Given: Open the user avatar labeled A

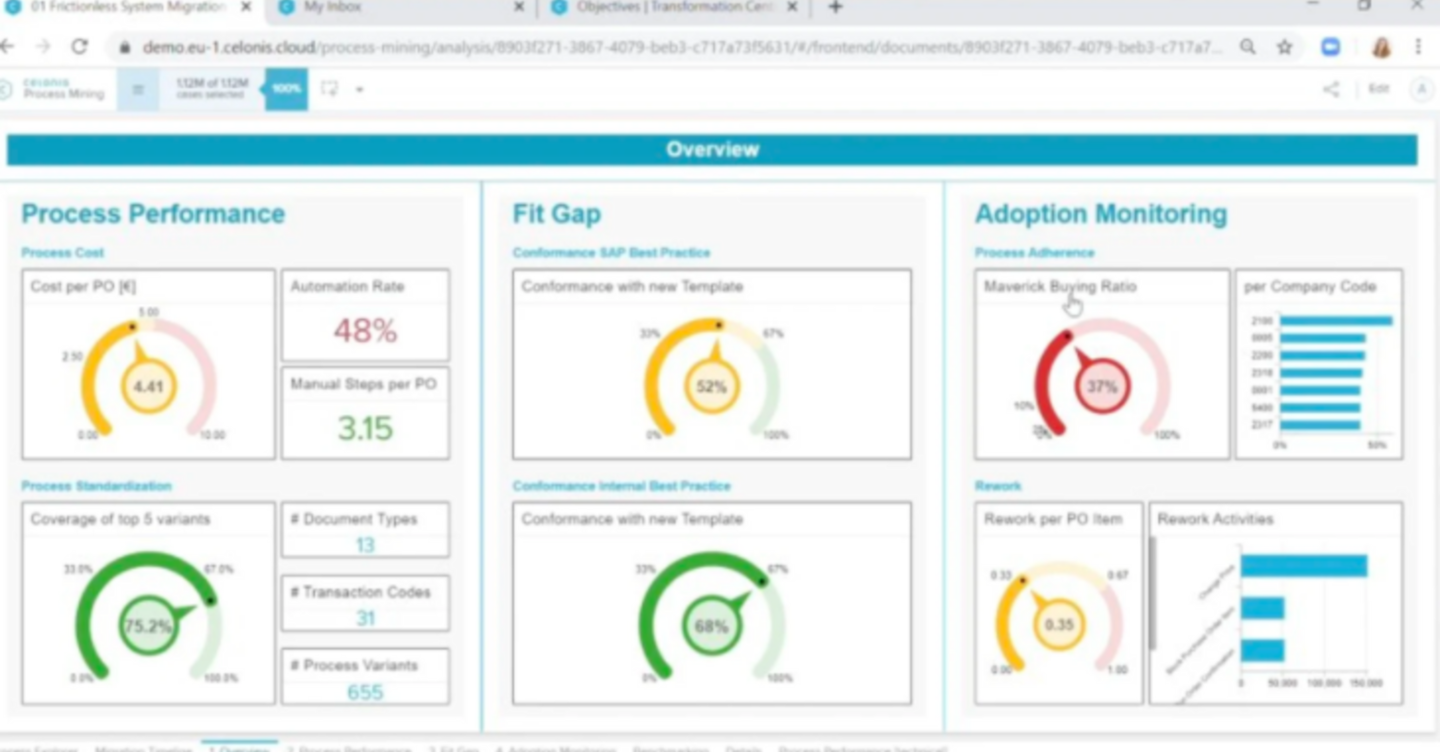Looking at the screenshot, I should (1421, 89).
